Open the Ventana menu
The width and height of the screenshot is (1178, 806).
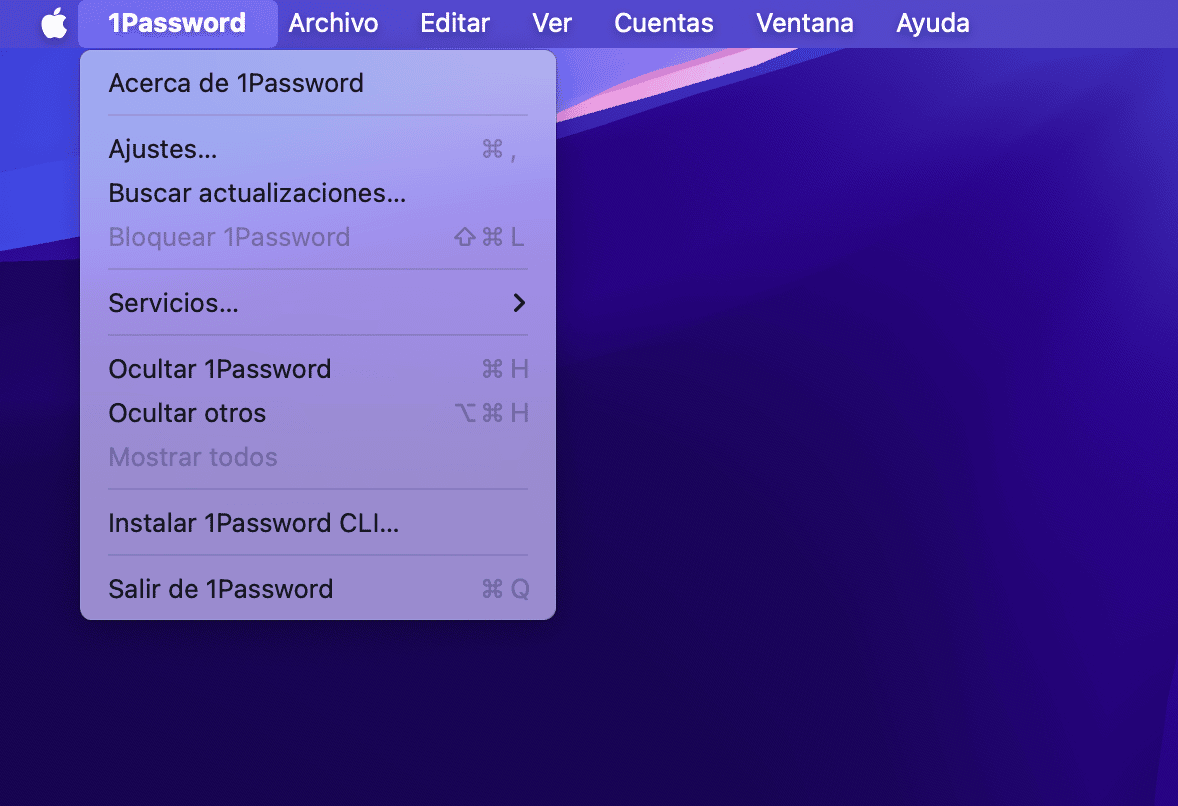(x=805, y=23)
